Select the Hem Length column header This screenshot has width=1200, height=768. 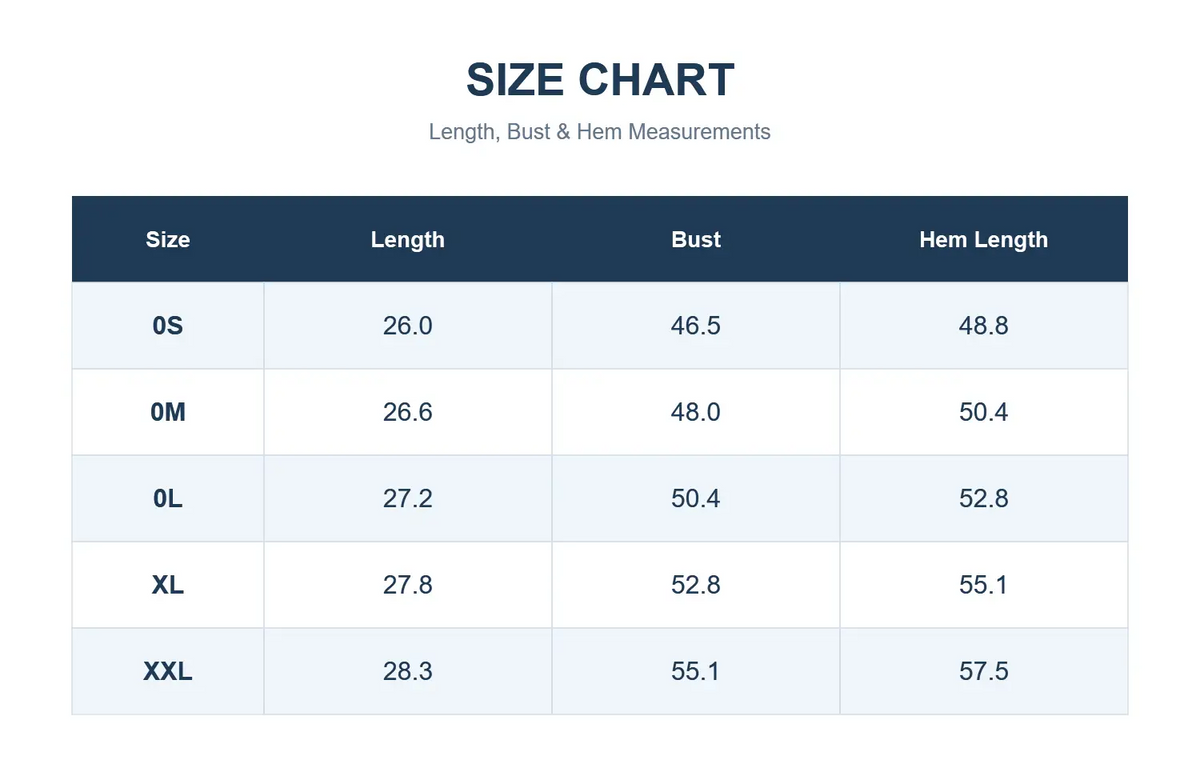[x=984, y=239]
